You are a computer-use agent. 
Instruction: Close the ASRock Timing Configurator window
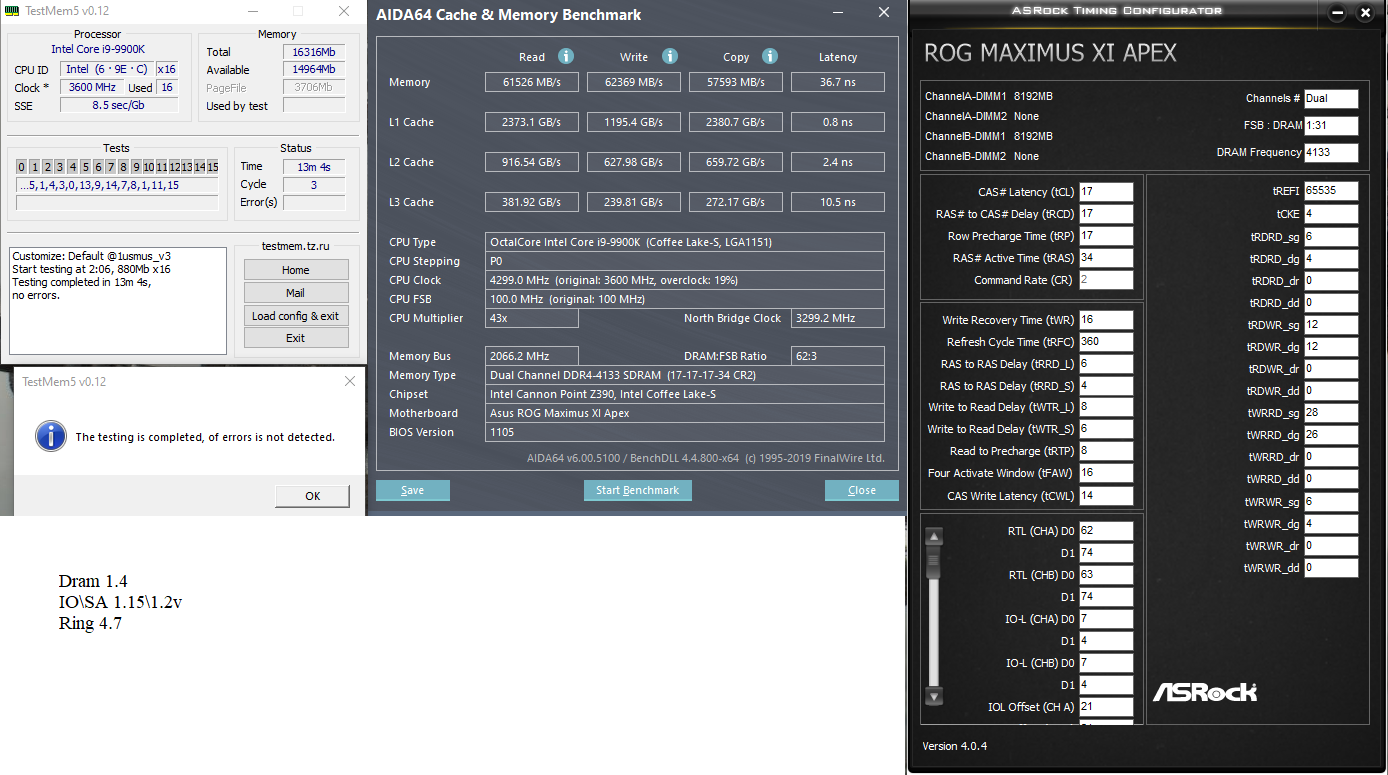click(x=1365, y=13)
